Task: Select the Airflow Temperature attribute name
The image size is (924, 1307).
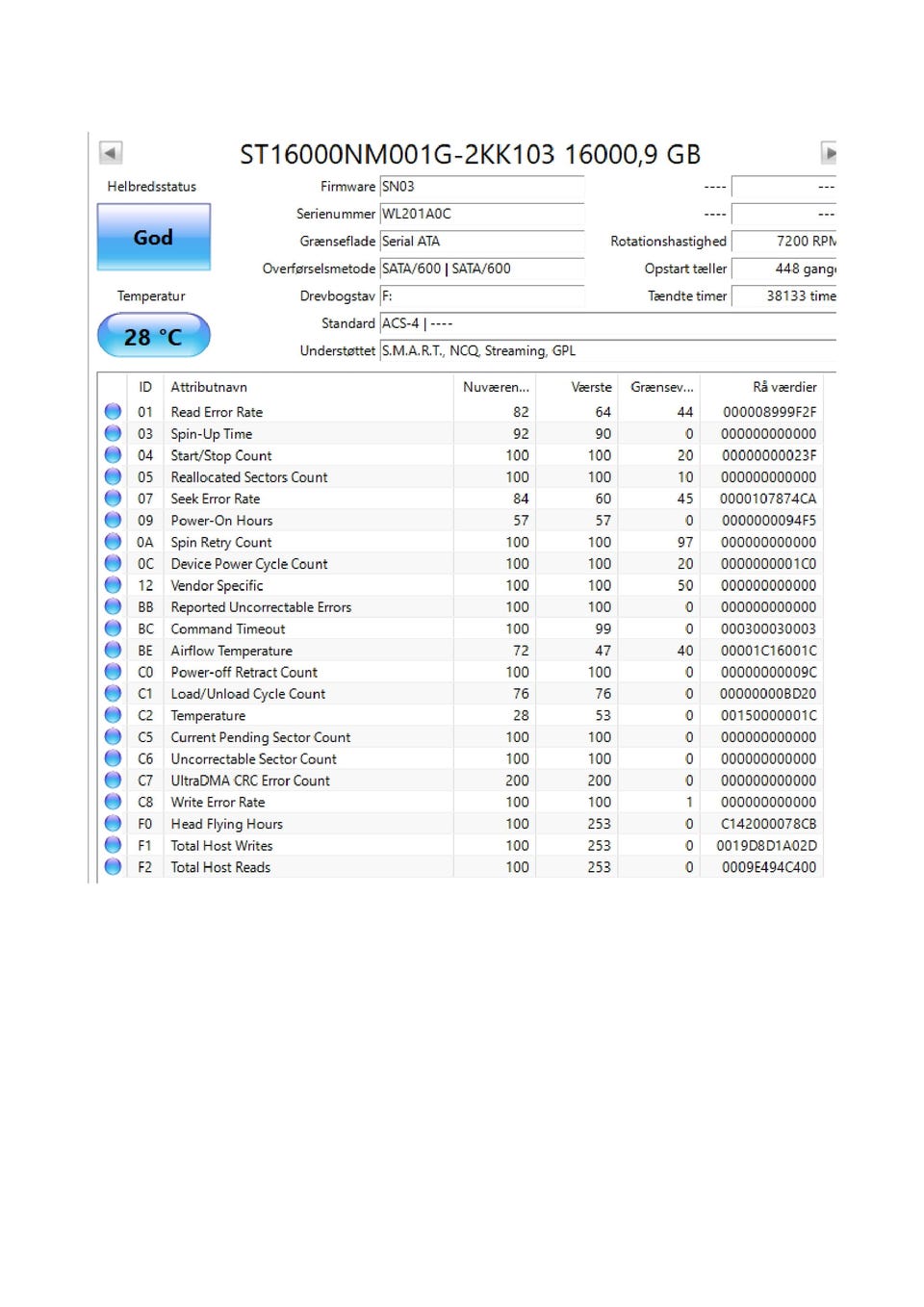Action: (231, 651)
